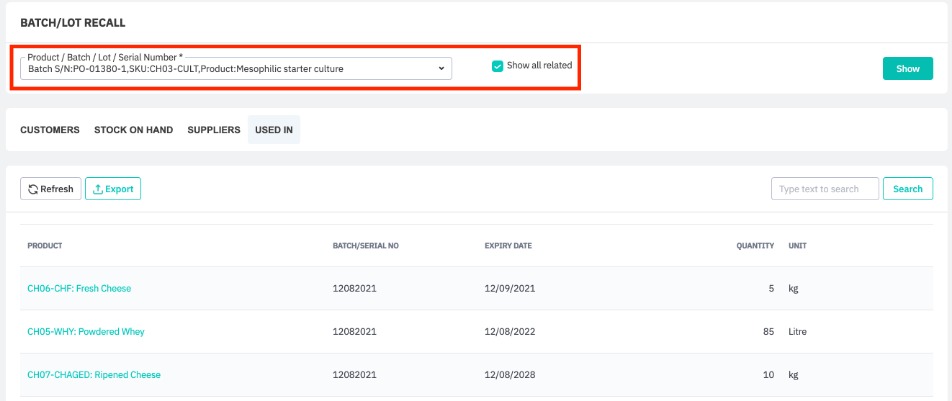Screen dimensions: 952x401
Task: Go to the Suppliers tab
Action: click(214, 130)
